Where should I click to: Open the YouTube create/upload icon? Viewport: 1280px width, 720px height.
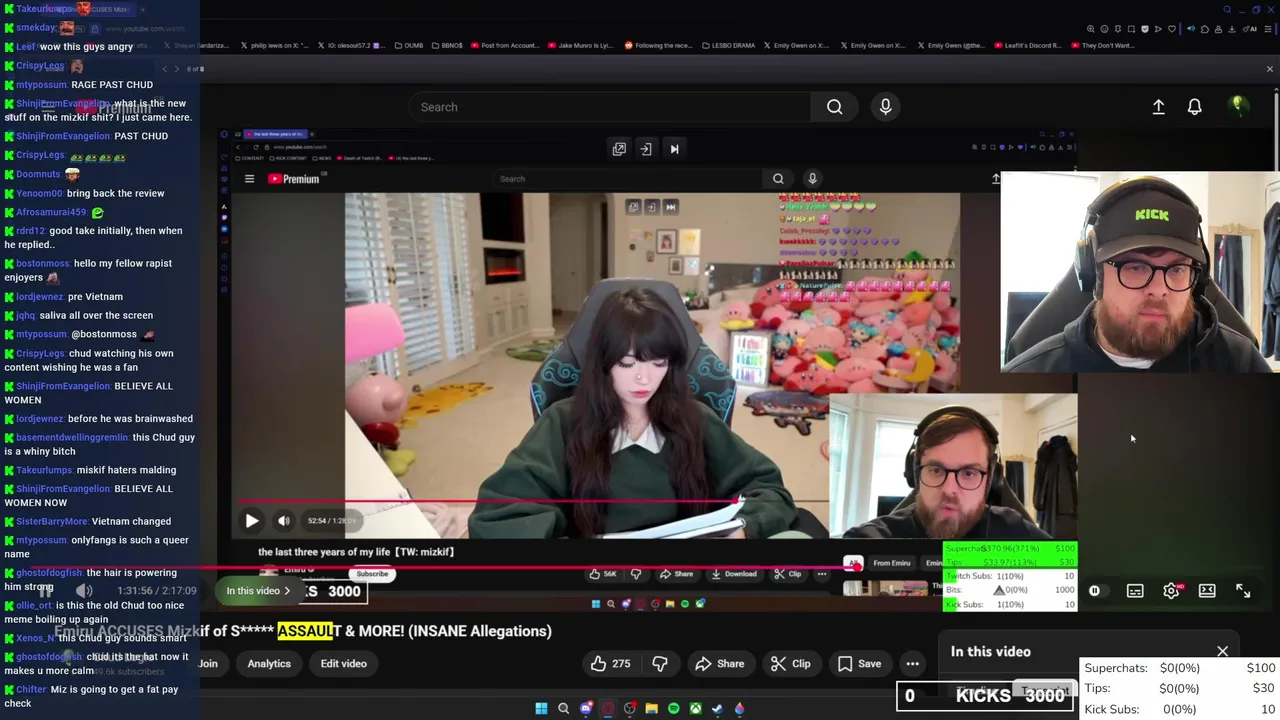[x=1158, y=107]
